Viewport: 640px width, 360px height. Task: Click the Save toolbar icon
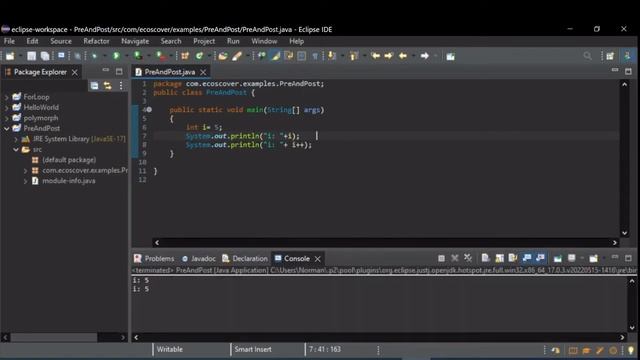(31, 56)
